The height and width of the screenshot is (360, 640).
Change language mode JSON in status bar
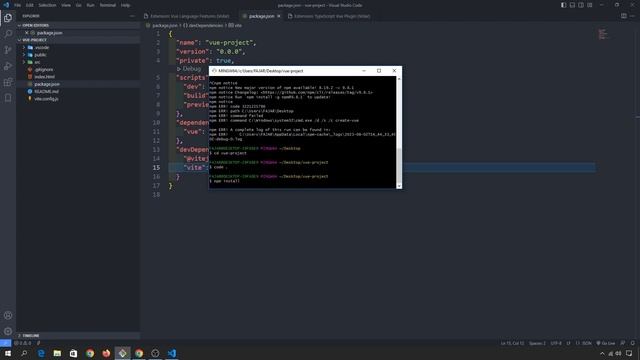584,343
